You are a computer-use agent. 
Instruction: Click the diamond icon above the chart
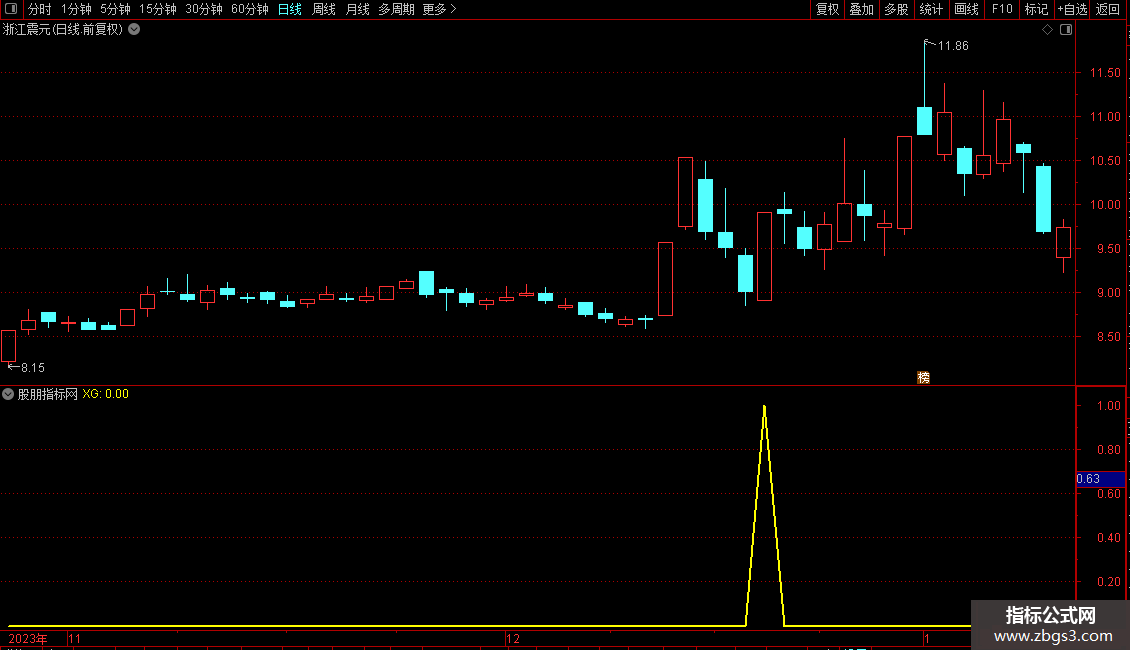click(x=1047, y=30)
